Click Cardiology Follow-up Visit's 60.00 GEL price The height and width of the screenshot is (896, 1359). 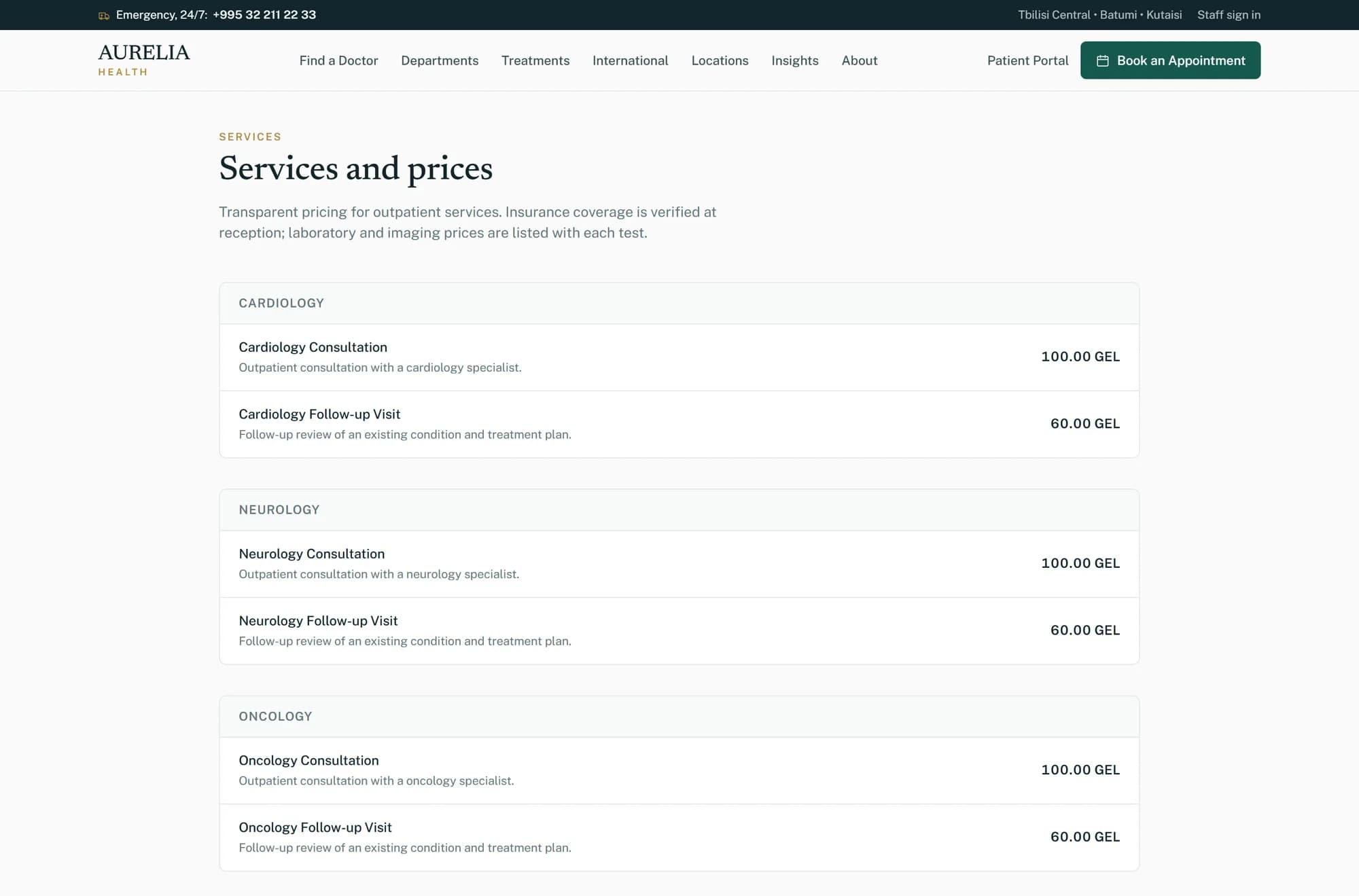[x=1085, y=423]
